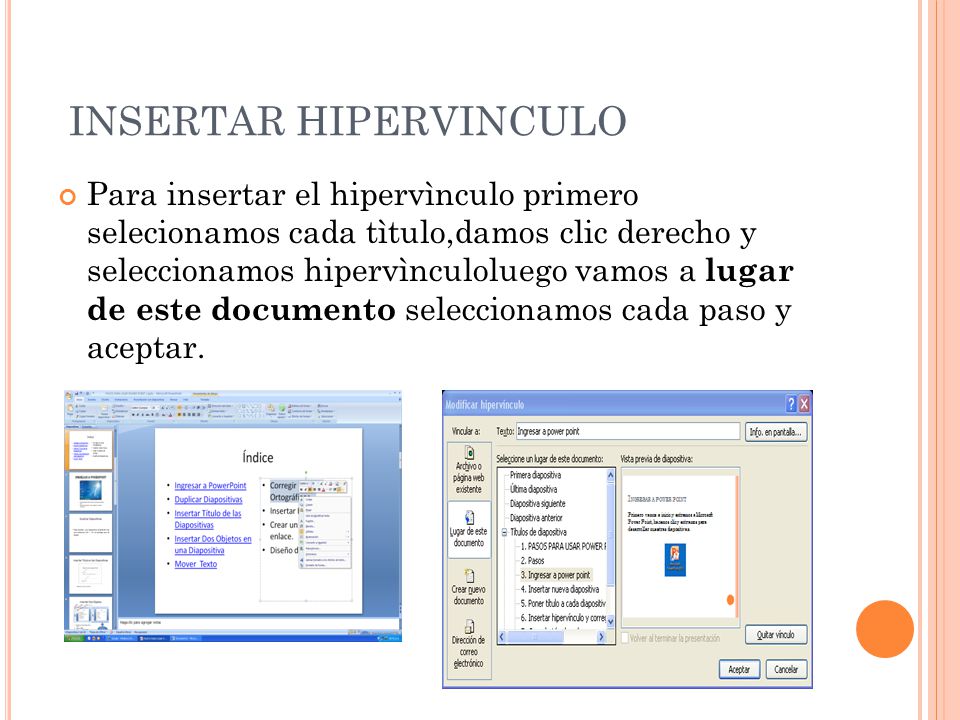The image size is (960, 720).
Task: Select Dirección de correo electrónico option
Action: click(468, 643)
